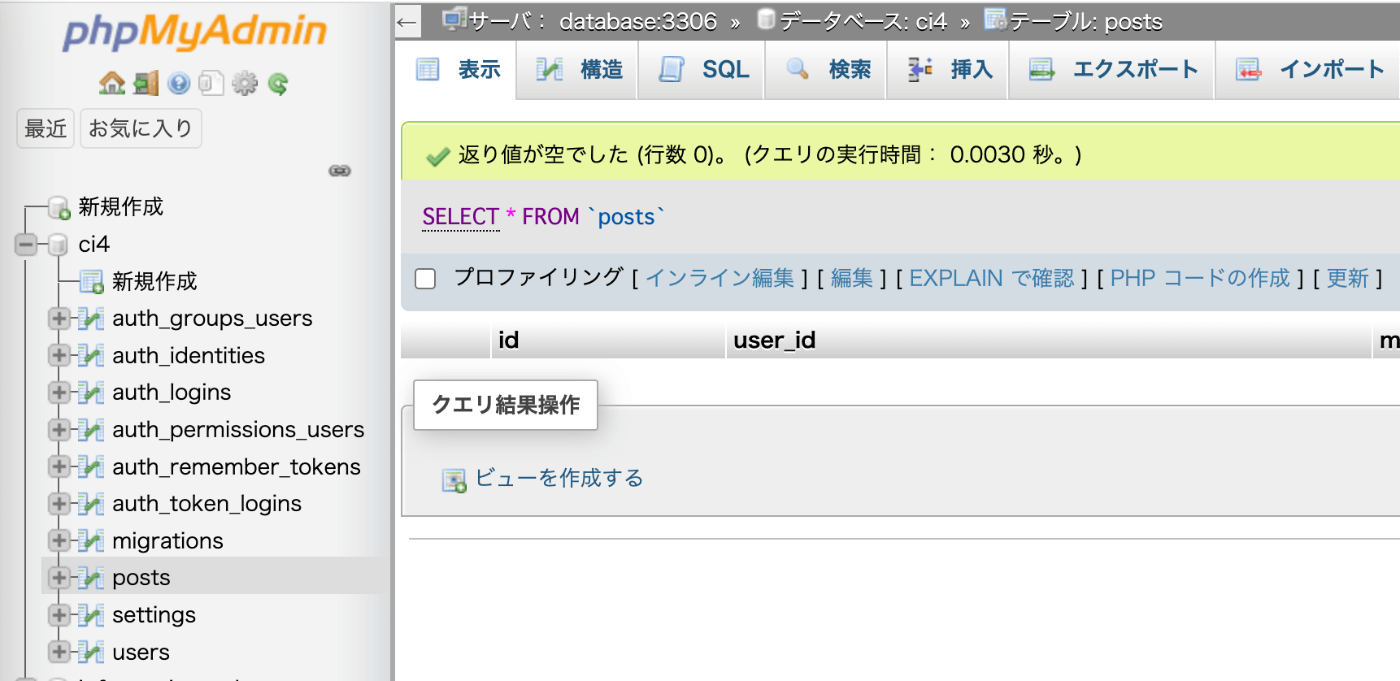Expand the auth_logins table node
Screen dimensions: 1400x681
pyautogui.click(x=59, y=393)
